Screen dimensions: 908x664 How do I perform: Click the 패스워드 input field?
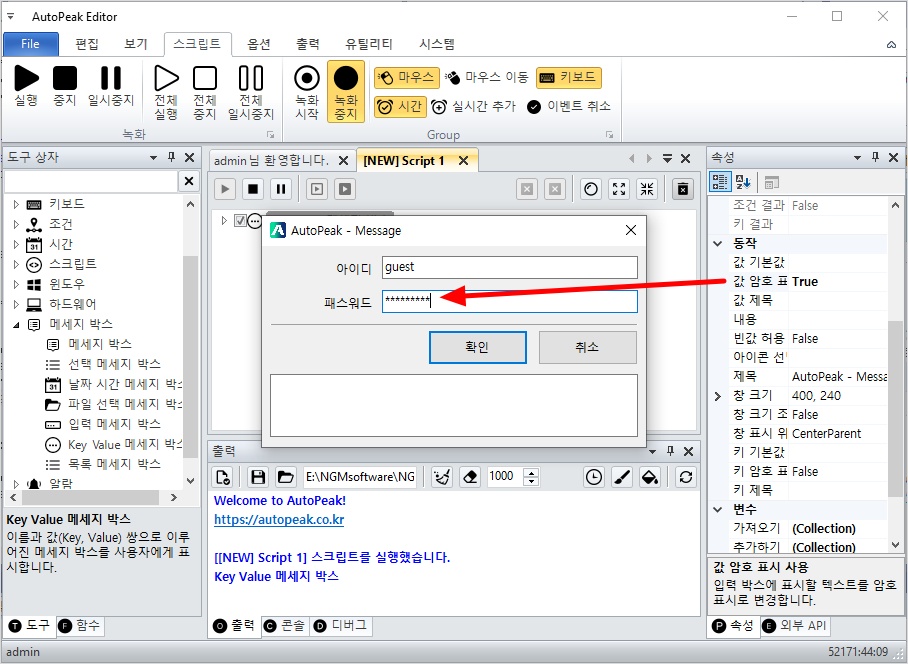[x=510, y=301]
